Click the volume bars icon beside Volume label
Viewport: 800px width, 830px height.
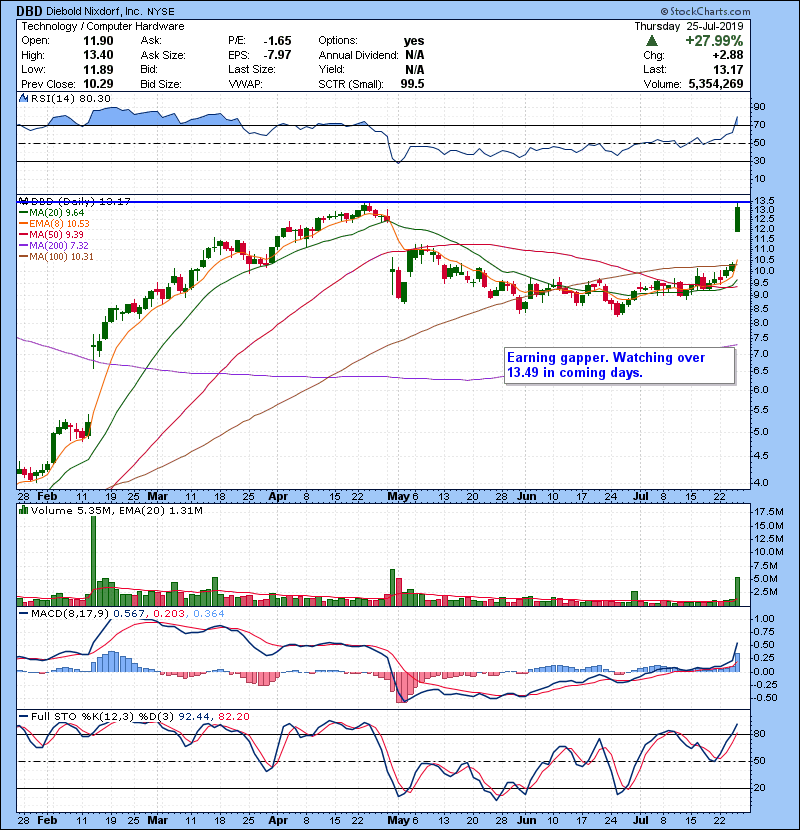23,510
